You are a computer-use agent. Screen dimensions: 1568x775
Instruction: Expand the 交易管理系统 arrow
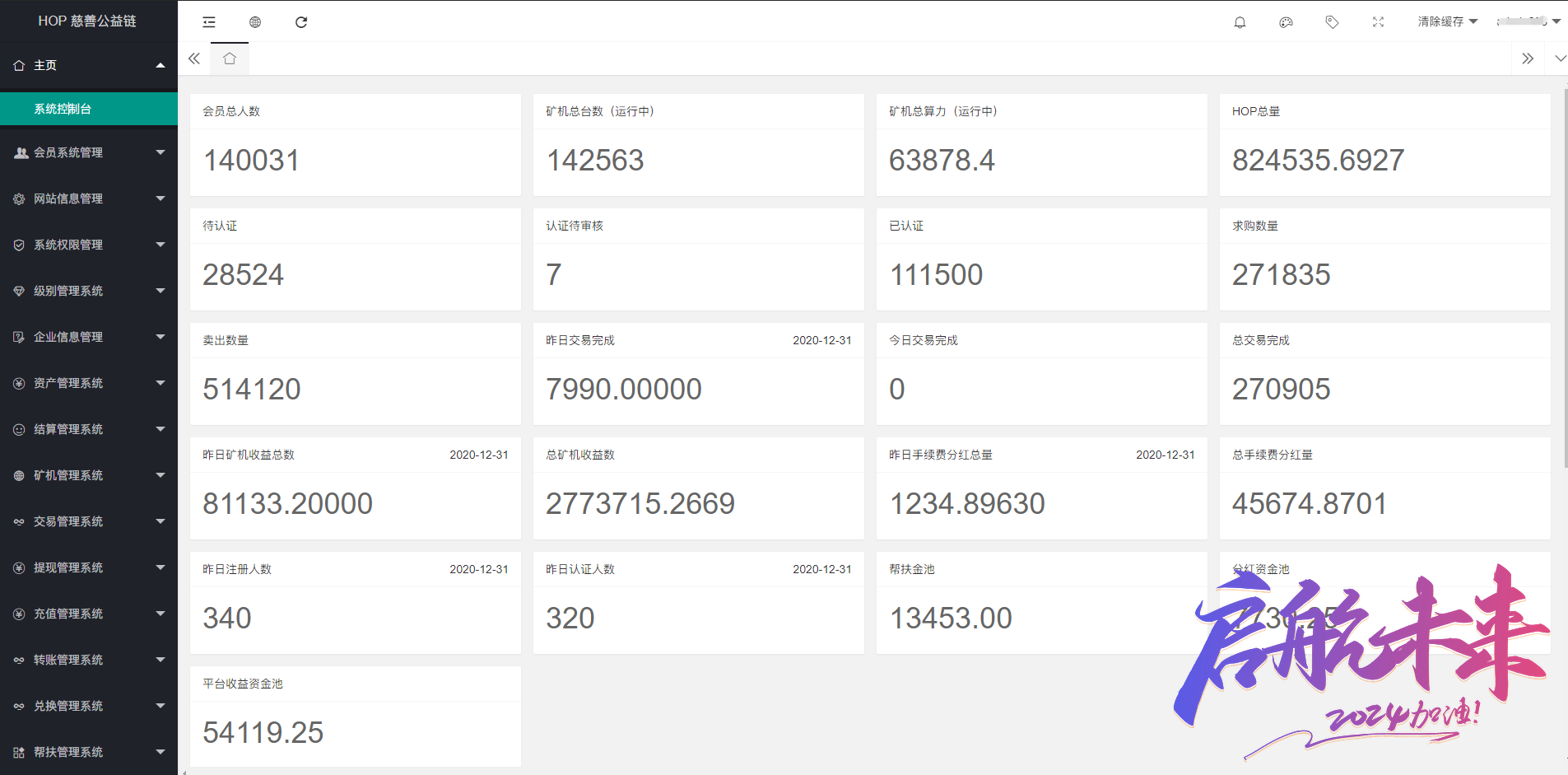[x=161, y=521]
